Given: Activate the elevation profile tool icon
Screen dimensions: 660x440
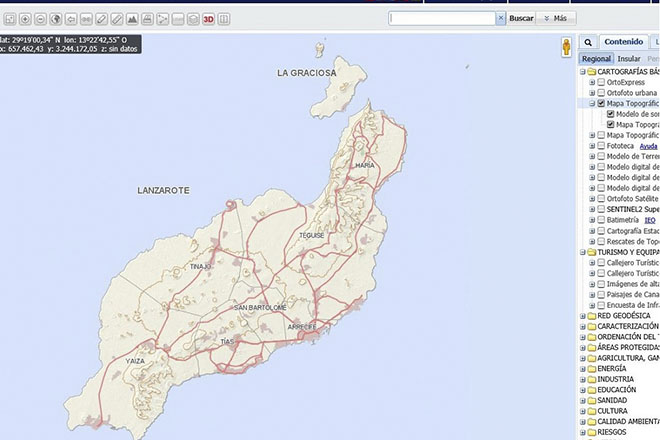Looking at the screenshot, I should point(133,19).
